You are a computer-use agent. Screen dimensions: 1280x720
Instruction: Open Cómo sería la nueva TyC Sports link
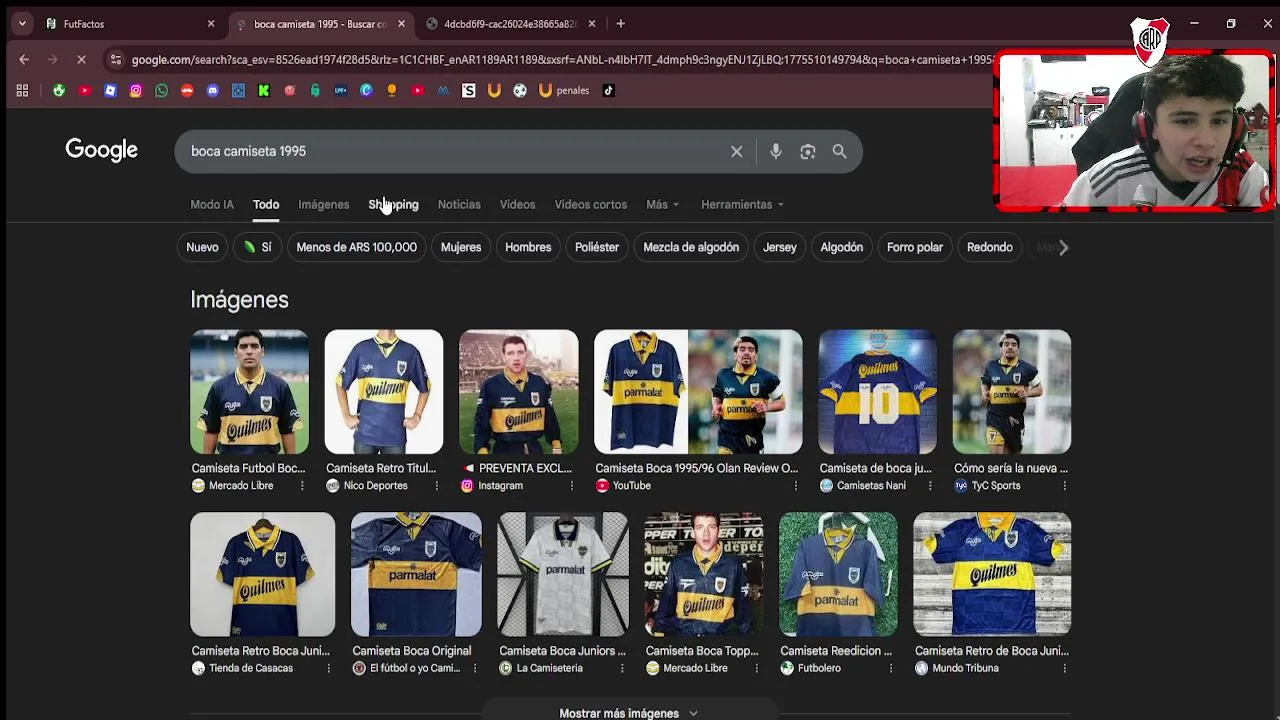[x=1011, y=468]
